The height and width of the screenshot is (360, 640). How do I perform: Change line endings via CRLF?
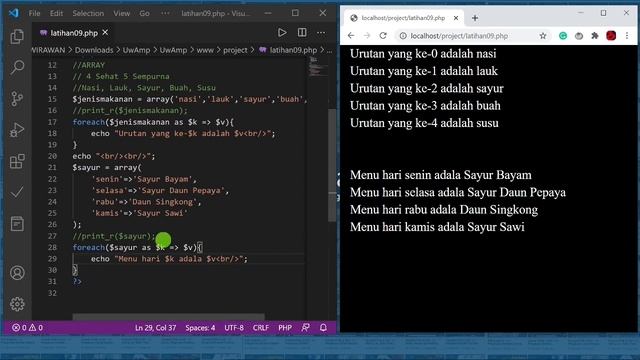coord(260,328)
